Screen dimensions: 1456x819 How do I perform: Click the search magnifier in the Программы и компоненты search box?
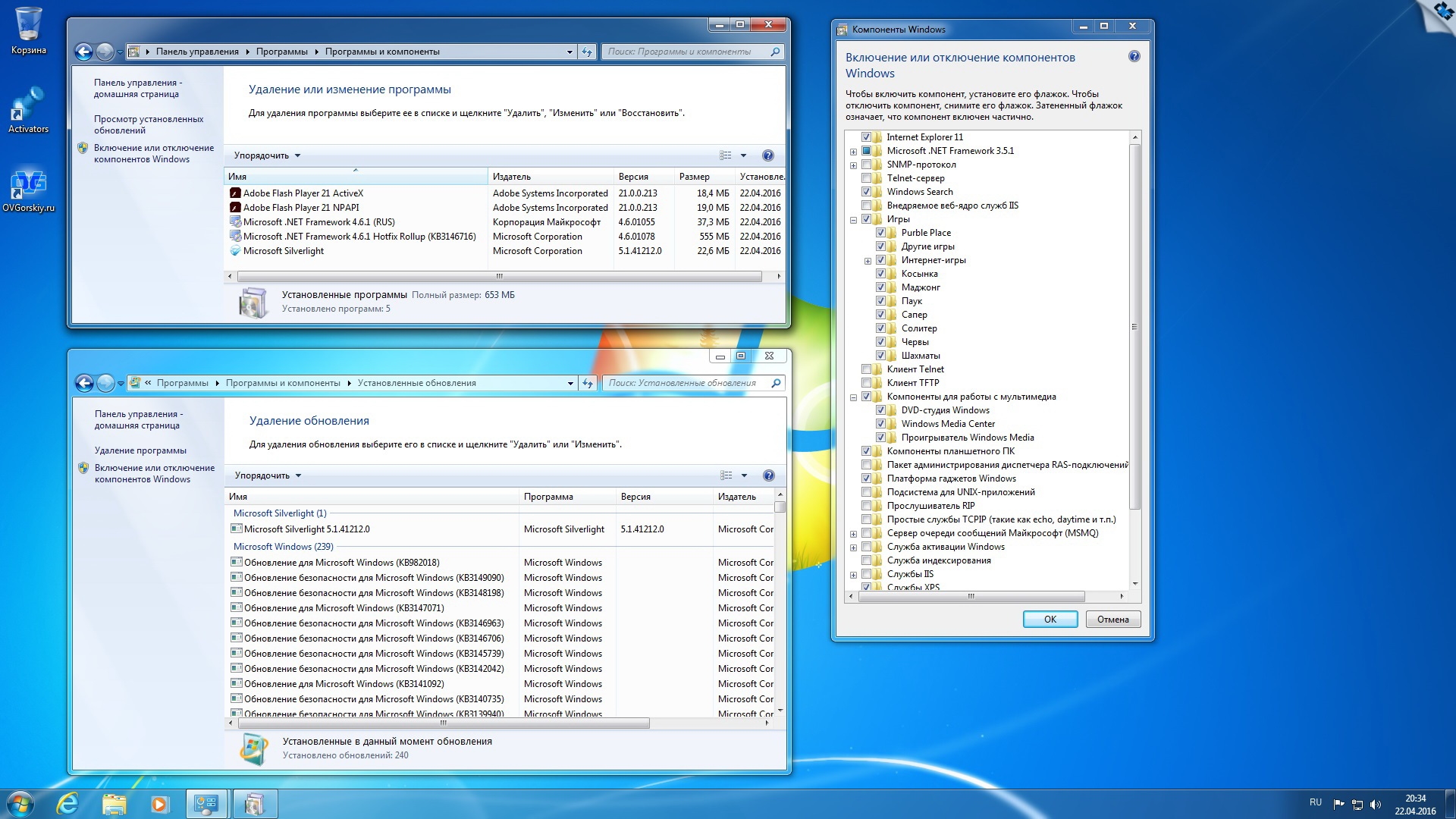pyautogui.click(x=775, y=52)
